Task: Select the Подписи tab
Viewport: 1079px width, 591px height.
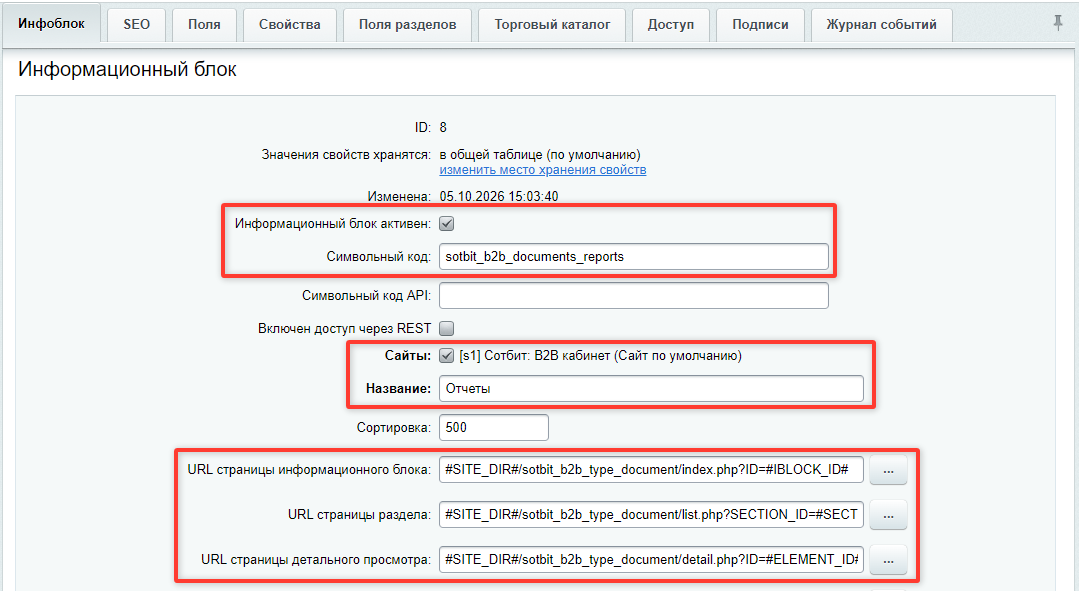Action: (x=760, y=25)
